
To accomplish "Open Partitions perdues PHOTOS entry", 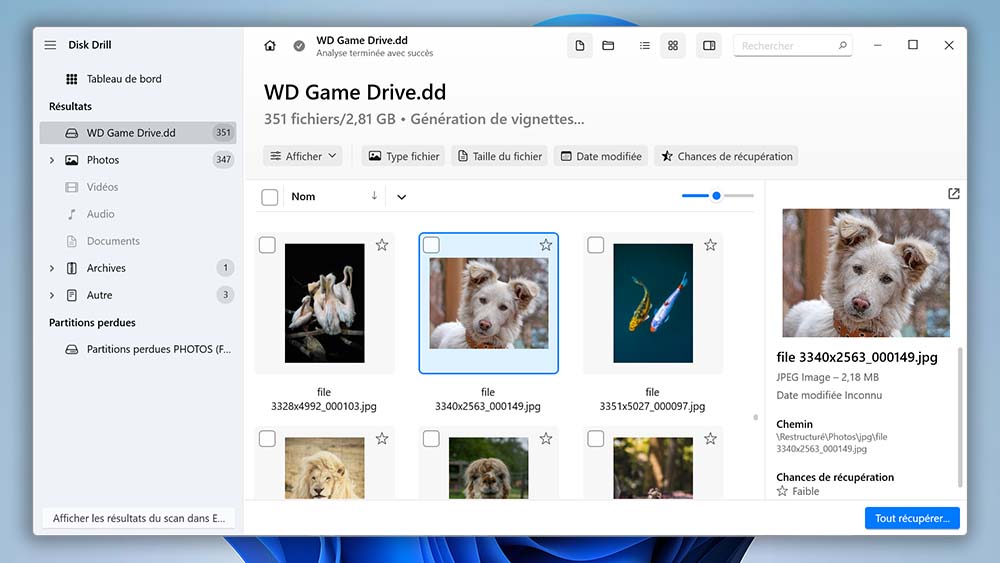I will [x=138, y=349].
